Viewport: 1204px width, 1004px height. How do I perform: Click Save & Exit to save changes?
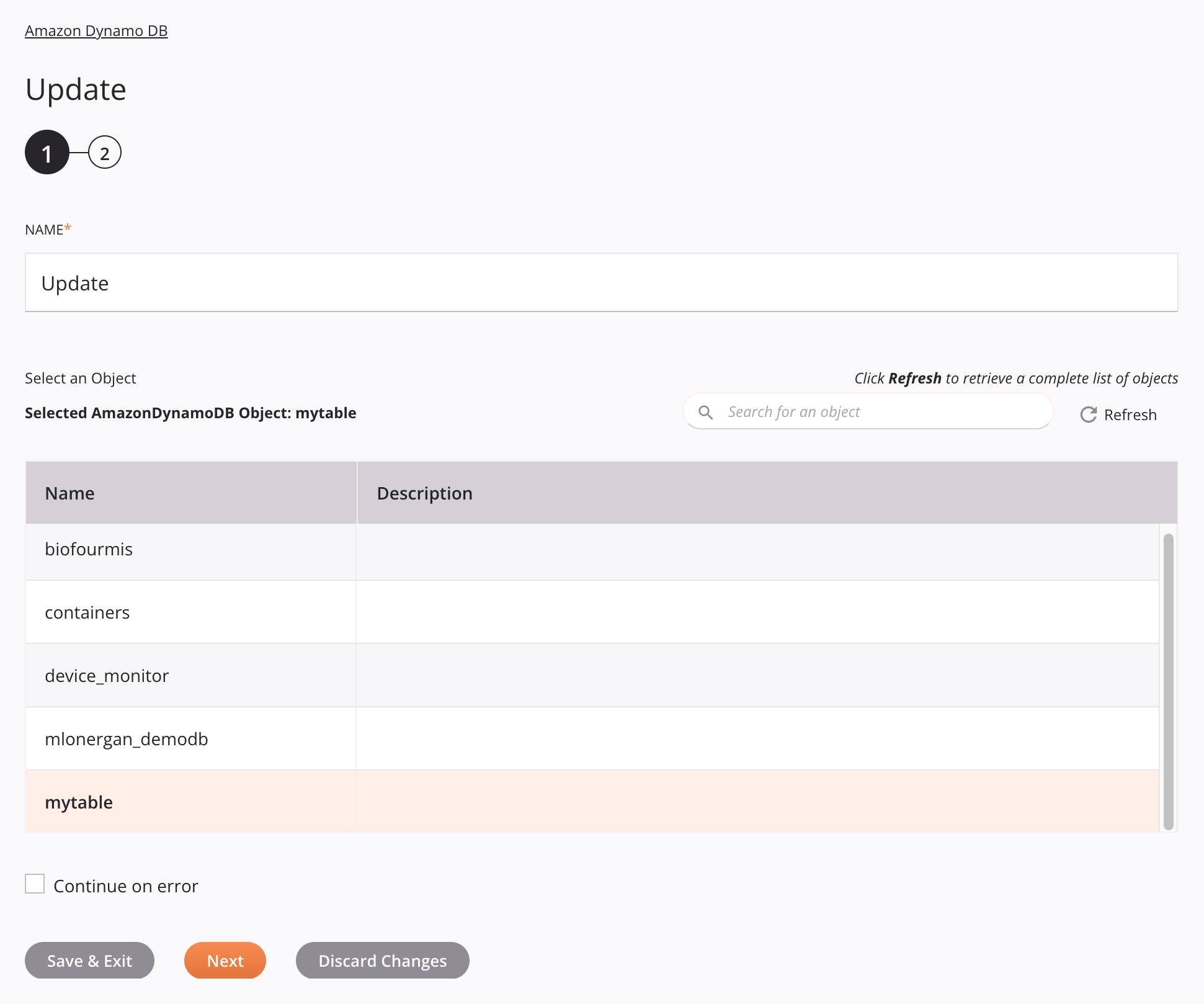coord(89,960)
